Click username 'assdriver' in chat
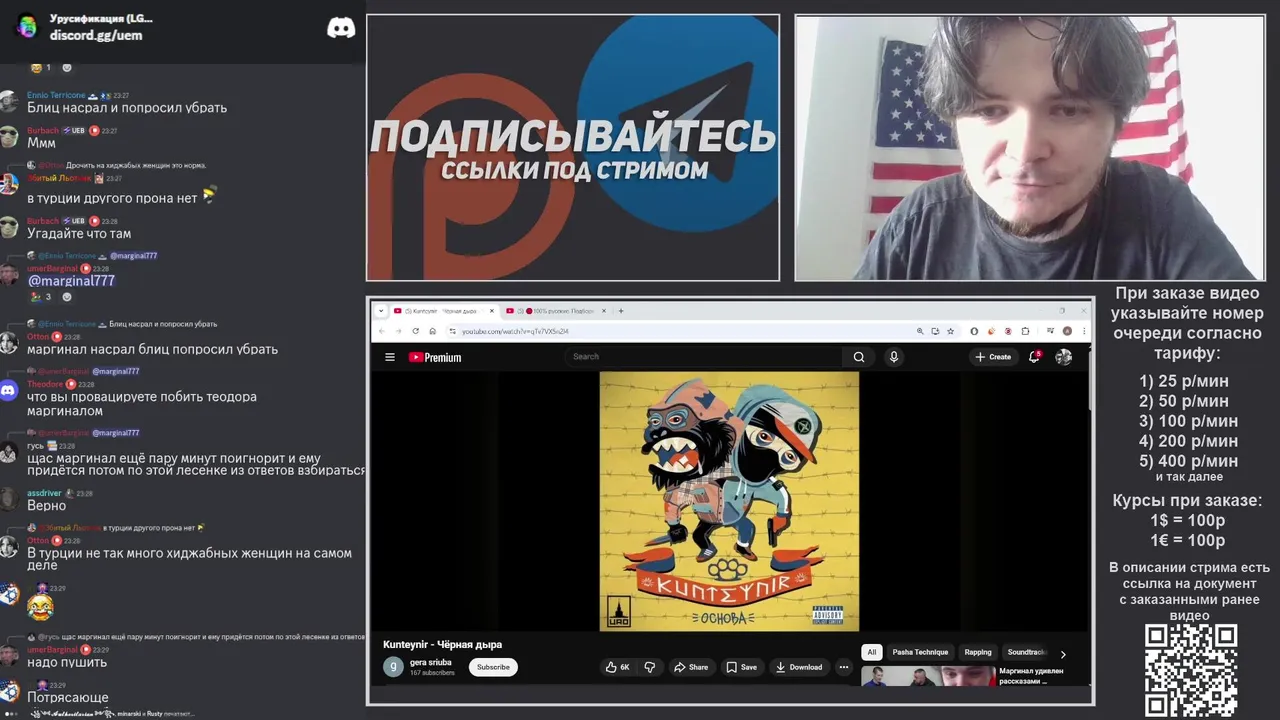This screenshot has height=720, width=1280. pyautogui.click(x=44, y=493)
